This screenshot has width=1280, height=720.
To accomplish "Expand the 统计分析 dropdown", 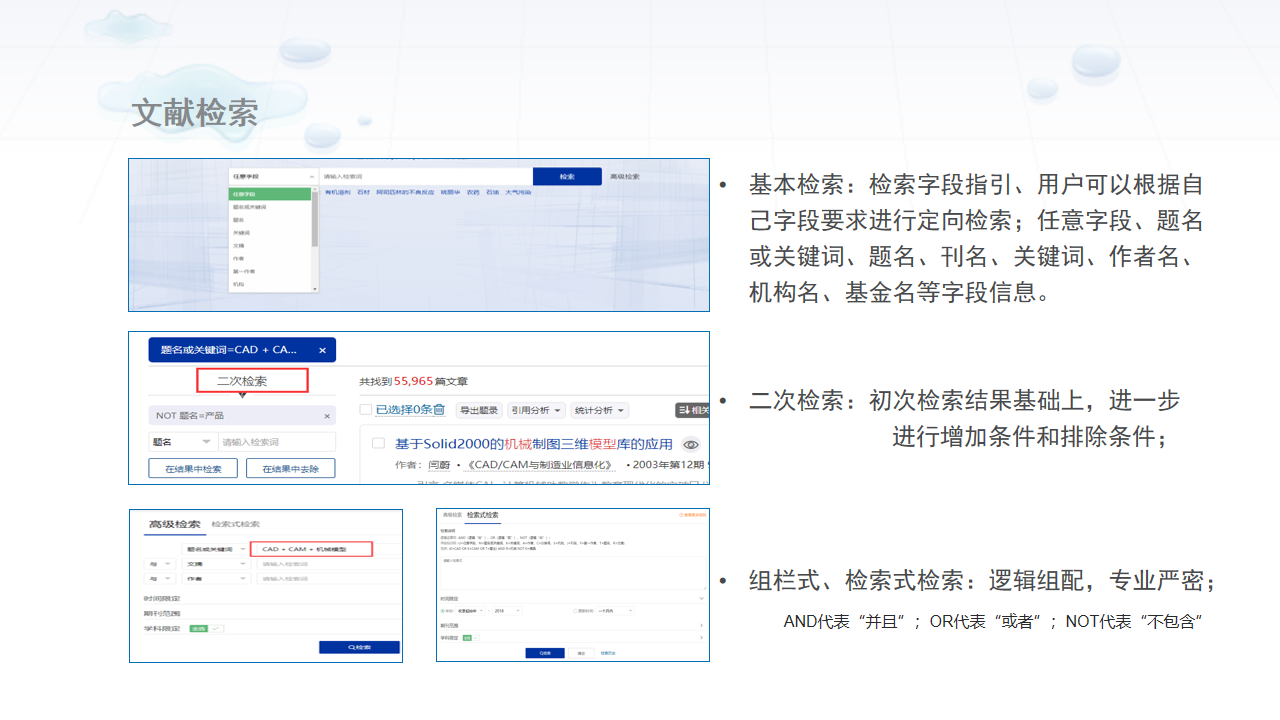I will pyautogui.click(x=600, y=410).
